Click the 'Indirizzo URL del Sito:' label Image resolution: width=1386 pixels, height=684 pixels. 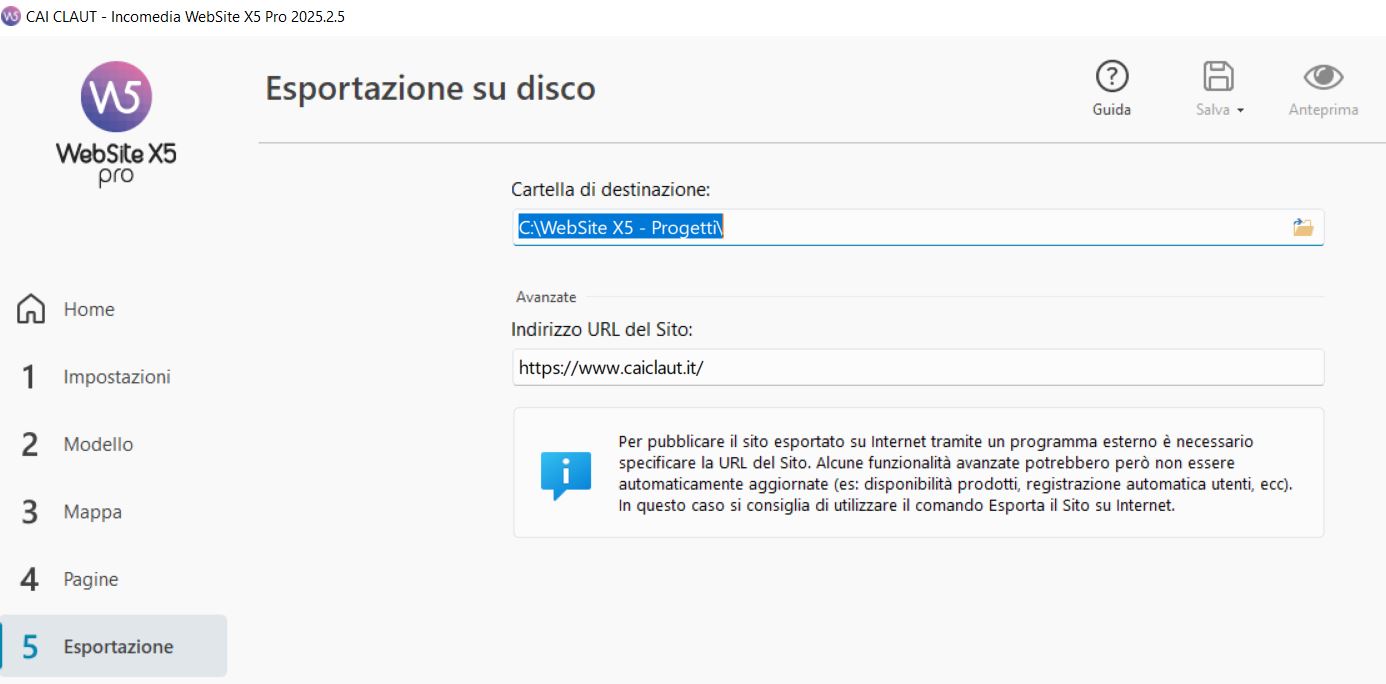(602, 329)
